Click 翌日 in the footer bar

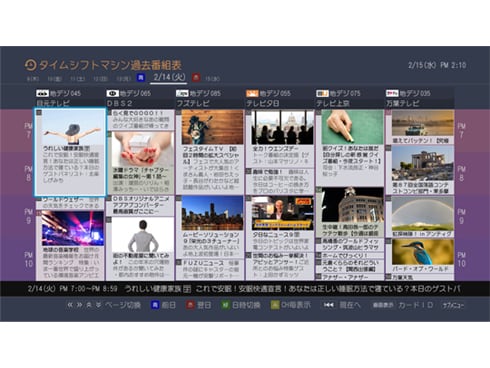coord(204,305)
